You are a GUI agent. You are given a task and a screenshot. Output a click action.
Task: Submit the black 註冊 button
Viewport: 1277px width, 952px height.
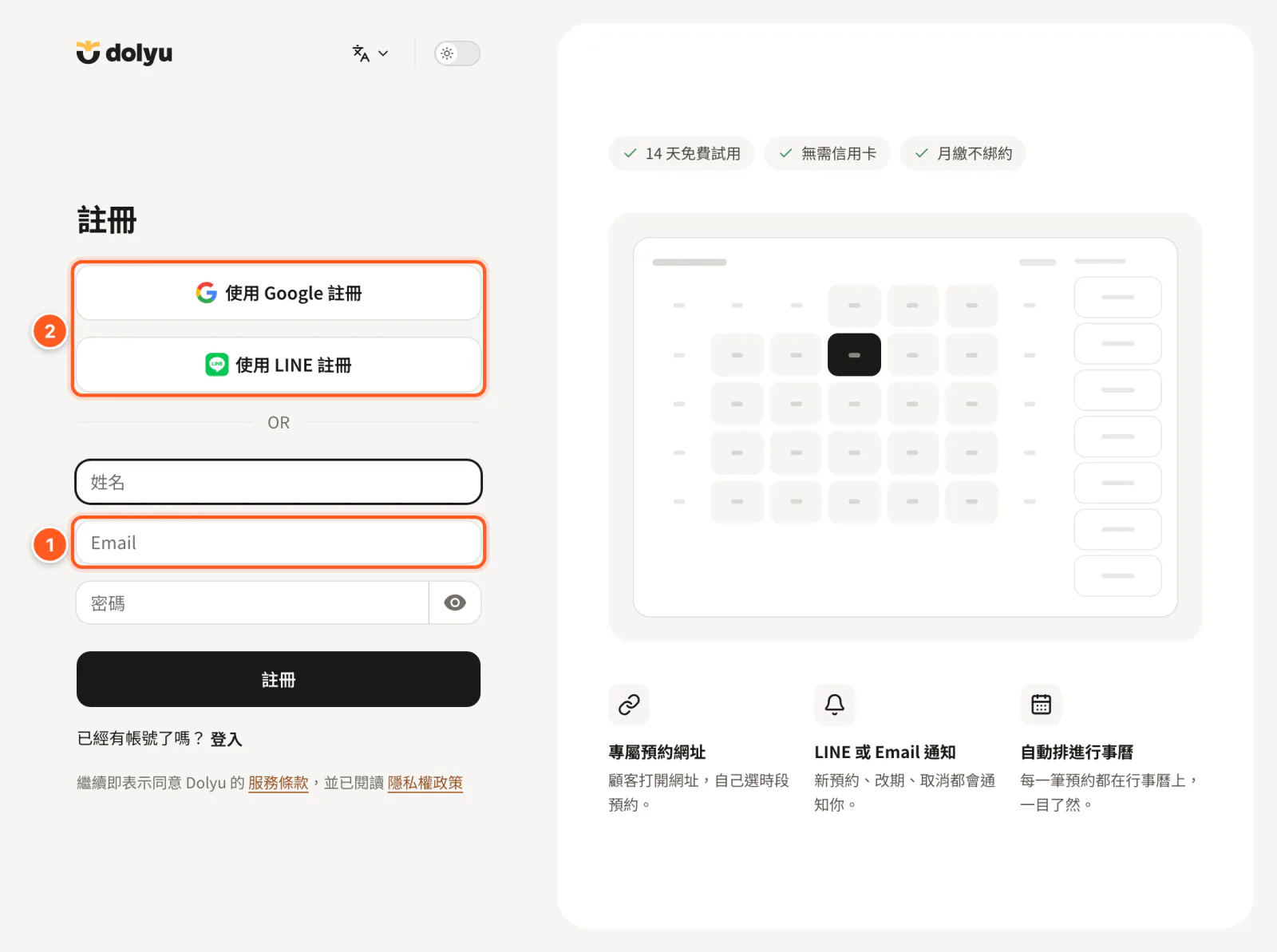coord(279,679)
